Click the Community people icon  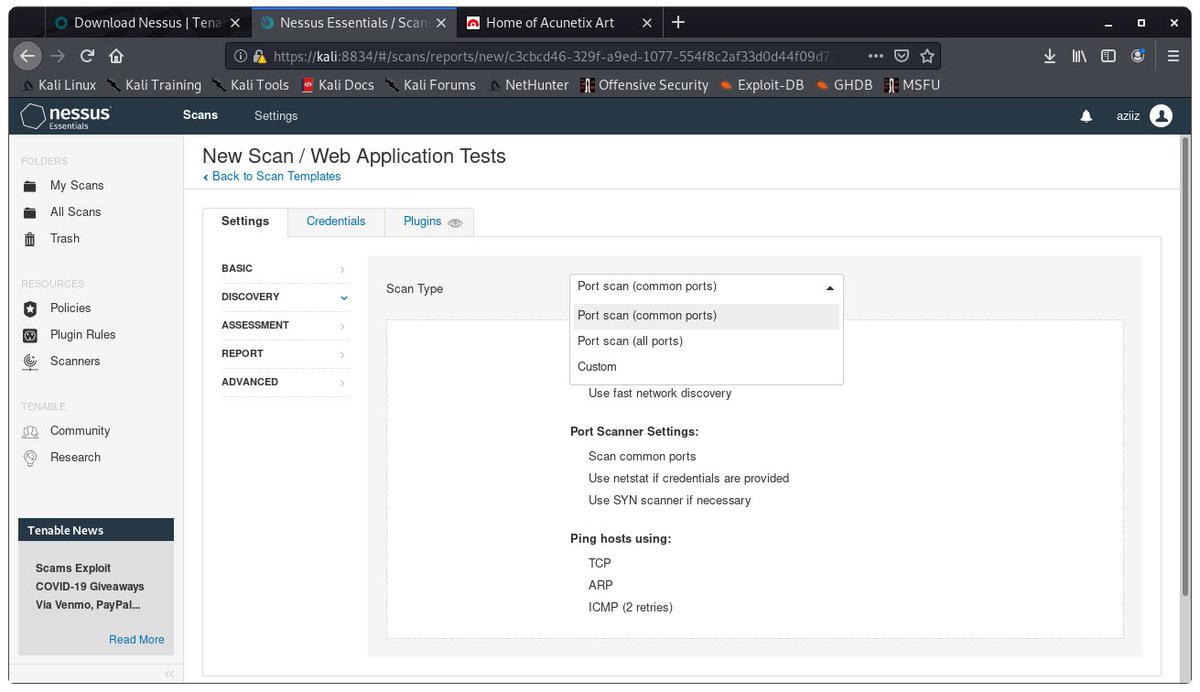tap(30, 431)
